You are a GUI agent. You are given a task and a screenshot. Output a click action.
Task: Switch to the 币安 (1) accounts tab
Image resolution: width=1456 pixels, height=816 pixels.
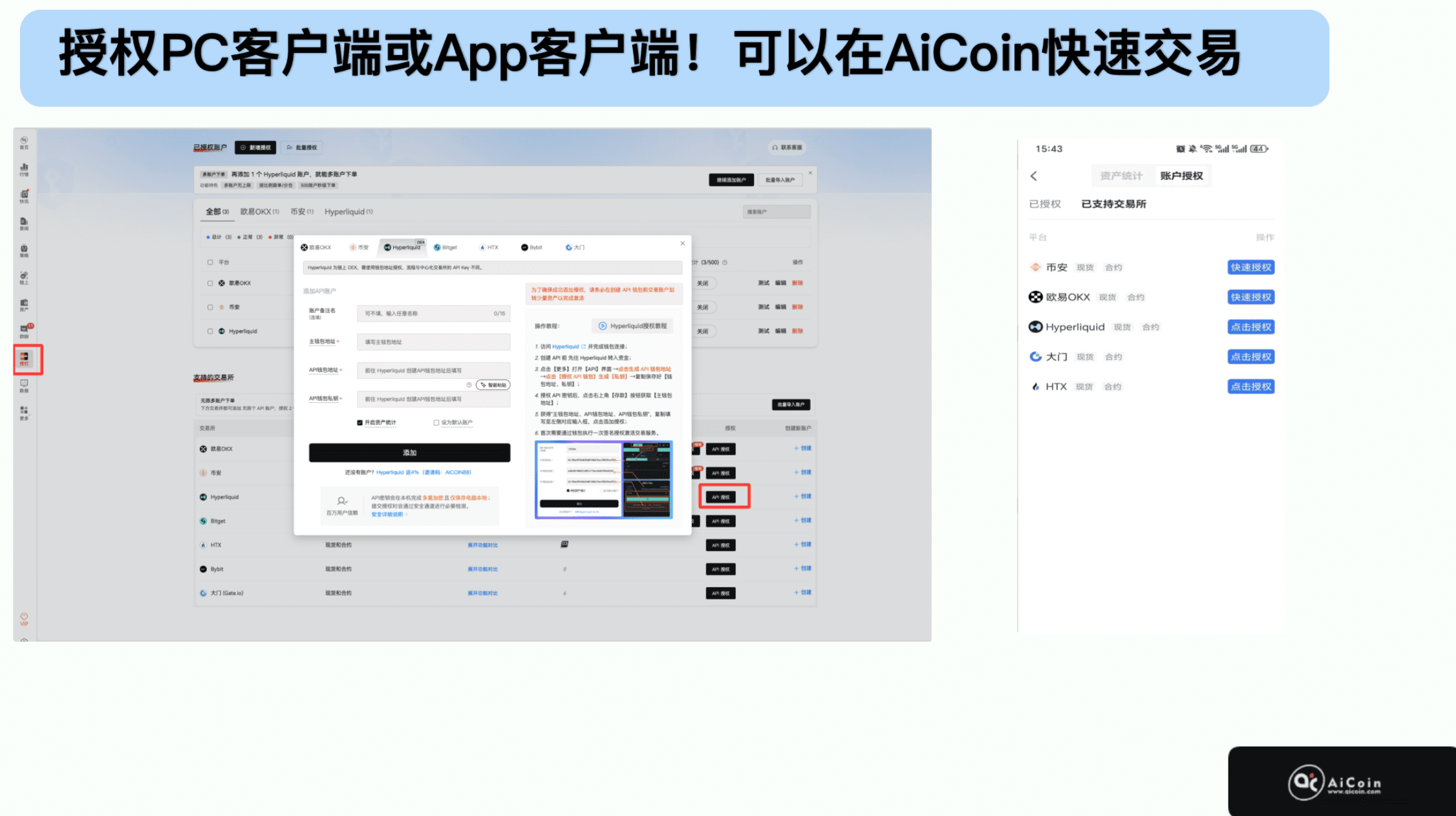302,211
